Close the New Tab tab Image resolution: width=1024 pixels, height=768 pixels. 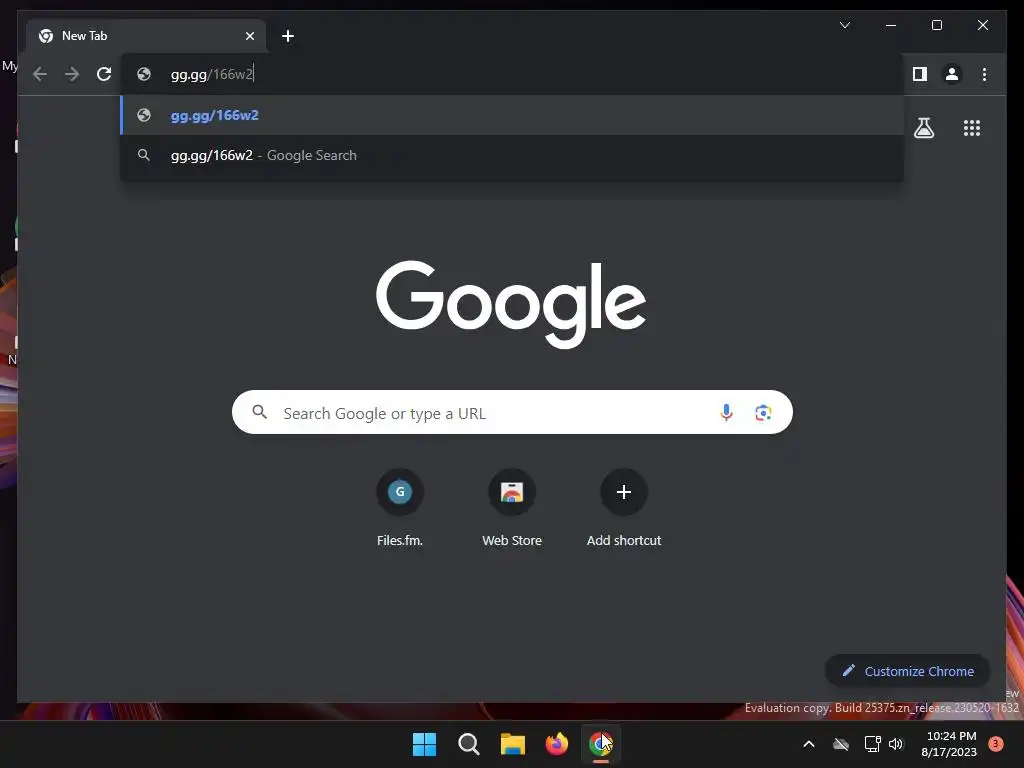coord(249,36)
